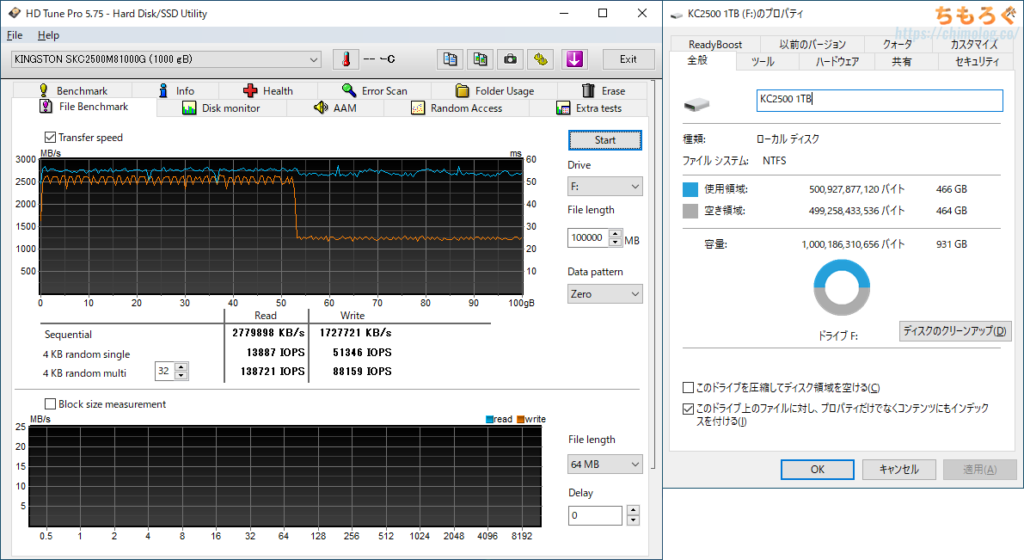Open the Extra tests tab

coord(589,108)
